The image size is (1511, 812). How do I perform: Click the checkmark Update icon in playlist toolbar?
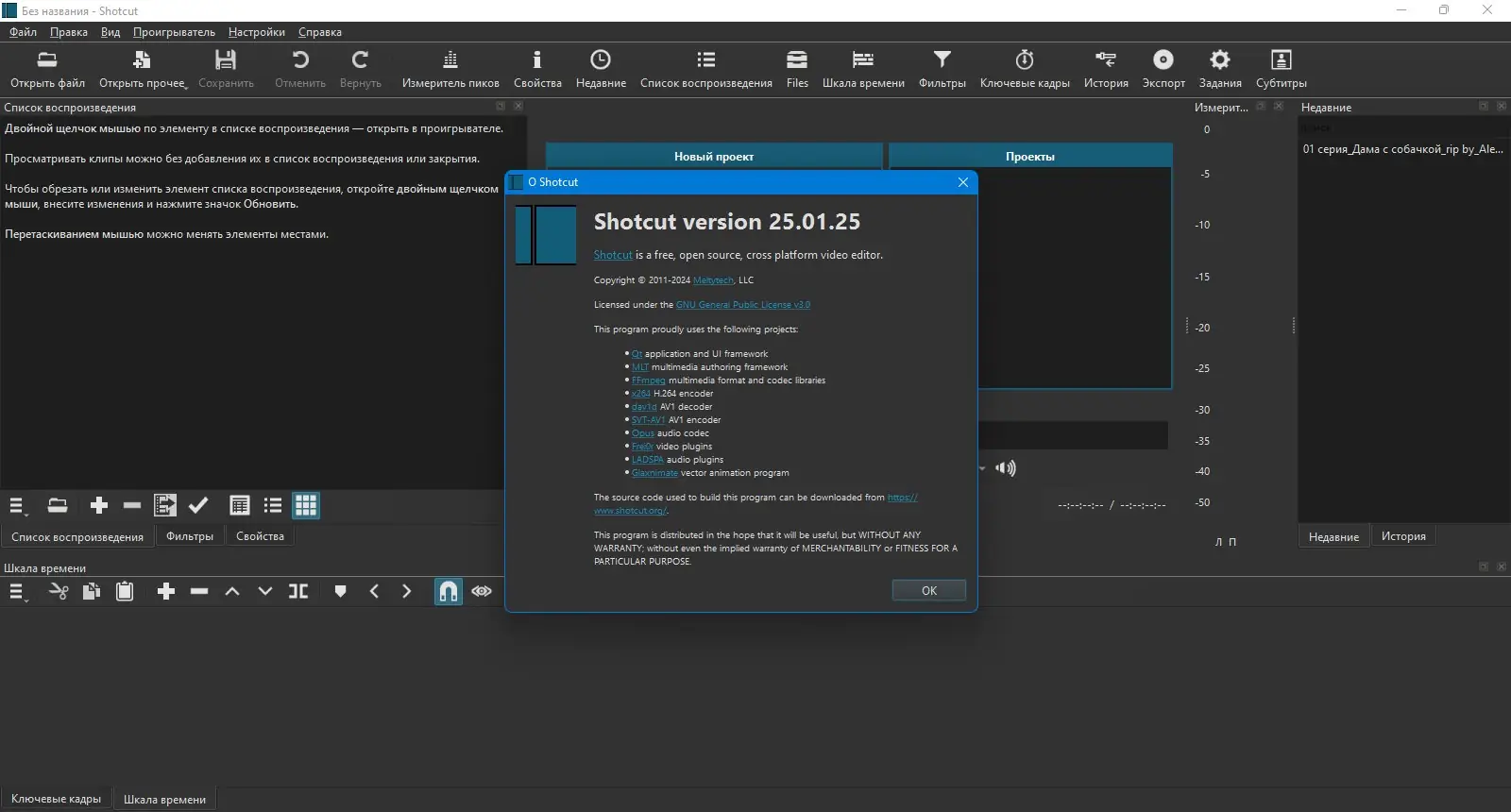tap(198, 506)
